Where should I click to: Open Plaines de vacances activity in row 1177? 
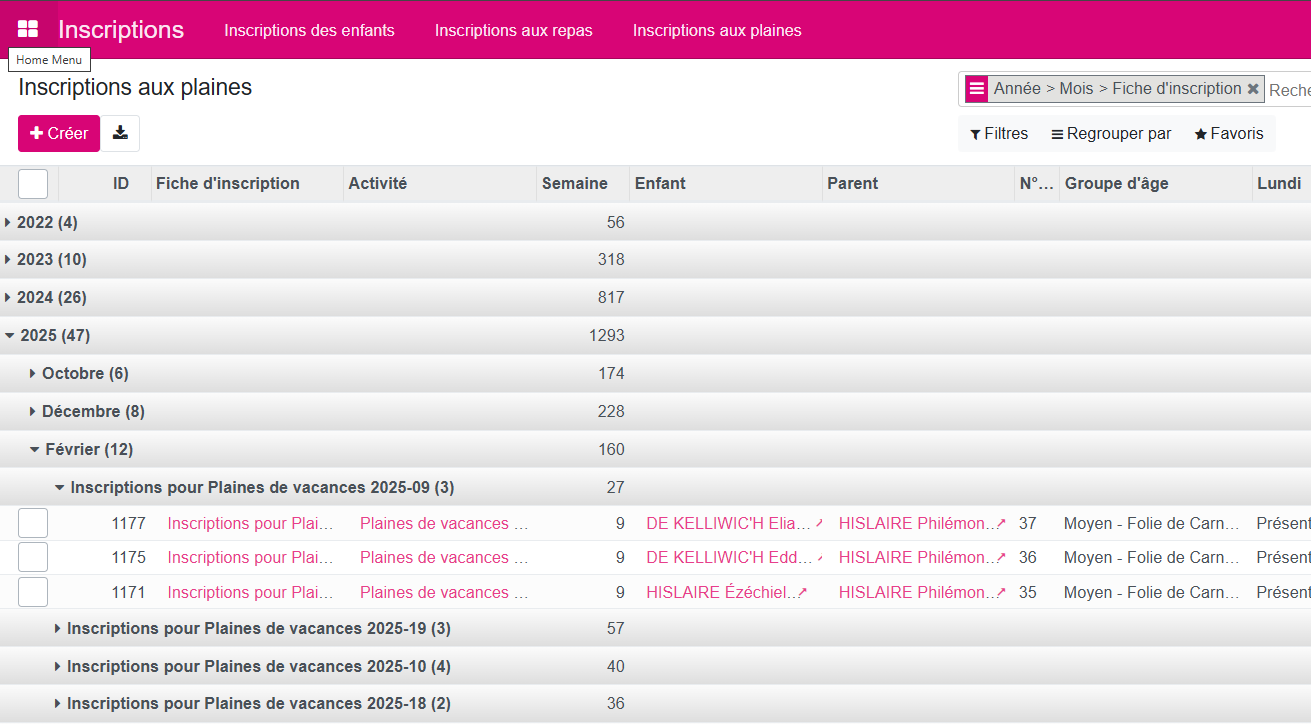pyautogui.click(x=443, y=523)
